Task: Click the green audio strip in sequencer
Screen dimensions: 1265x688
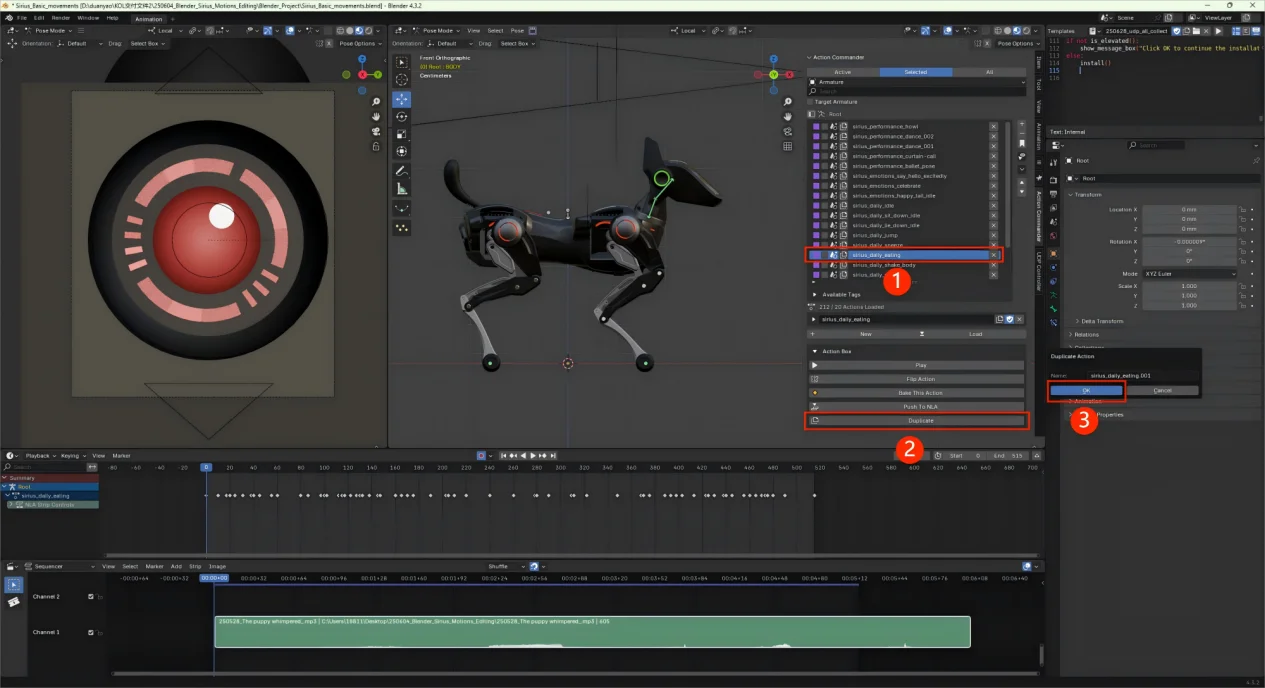Action: click(x=592, y=631)
